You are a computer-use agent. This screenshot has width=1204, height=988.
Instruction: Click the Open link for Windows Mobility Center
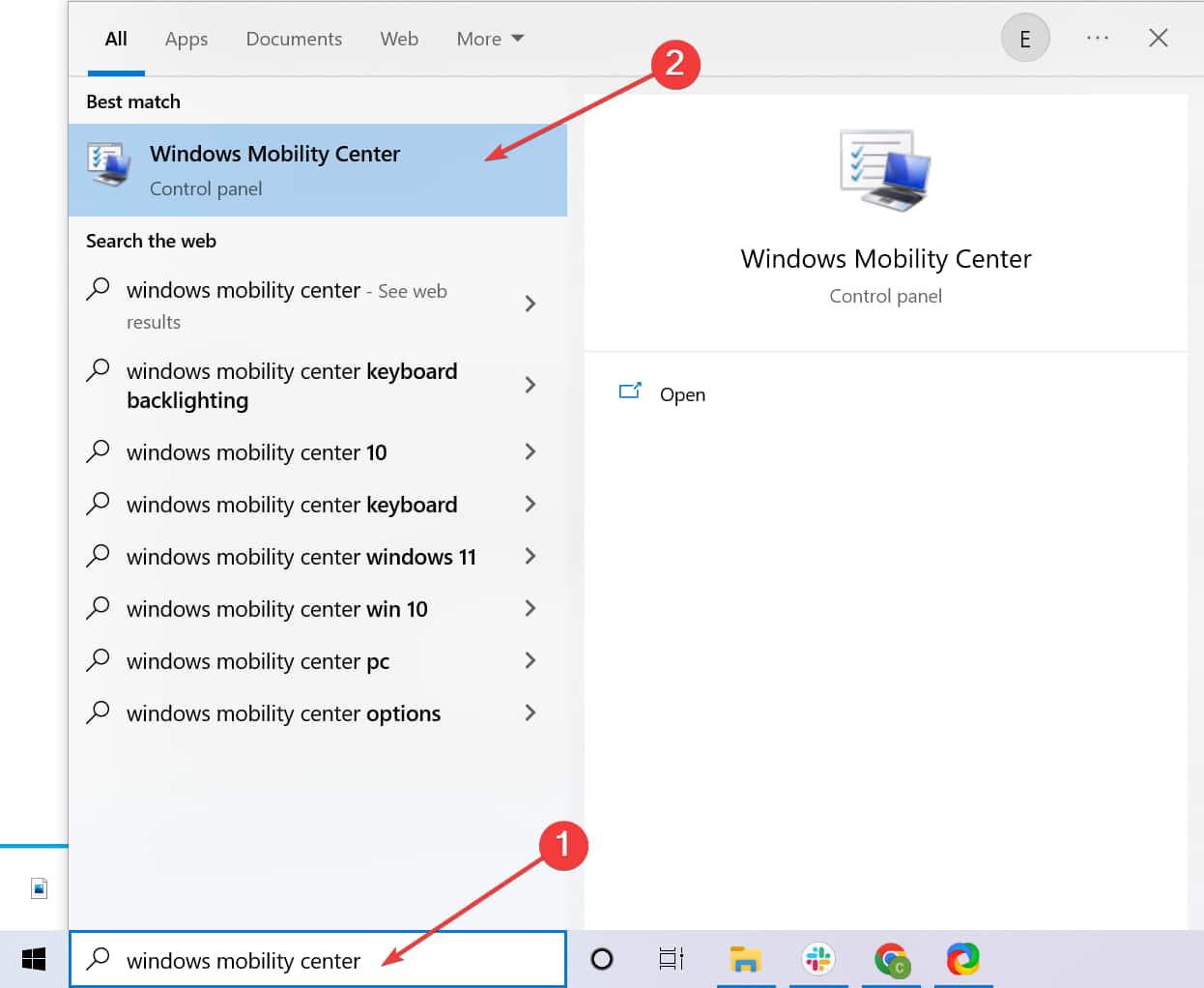click(x=682, y=394)
